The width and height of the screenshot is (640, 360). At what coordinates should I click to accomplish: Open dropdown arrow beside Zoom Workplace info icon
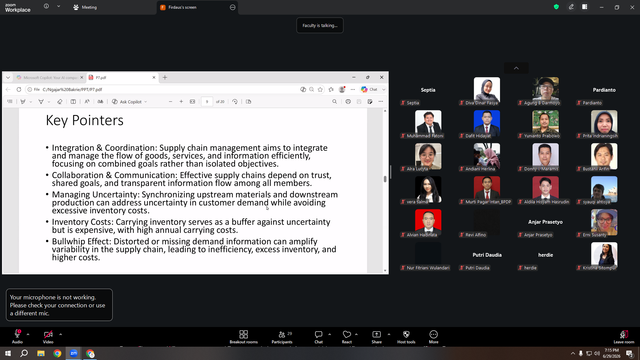click(58, 7)
